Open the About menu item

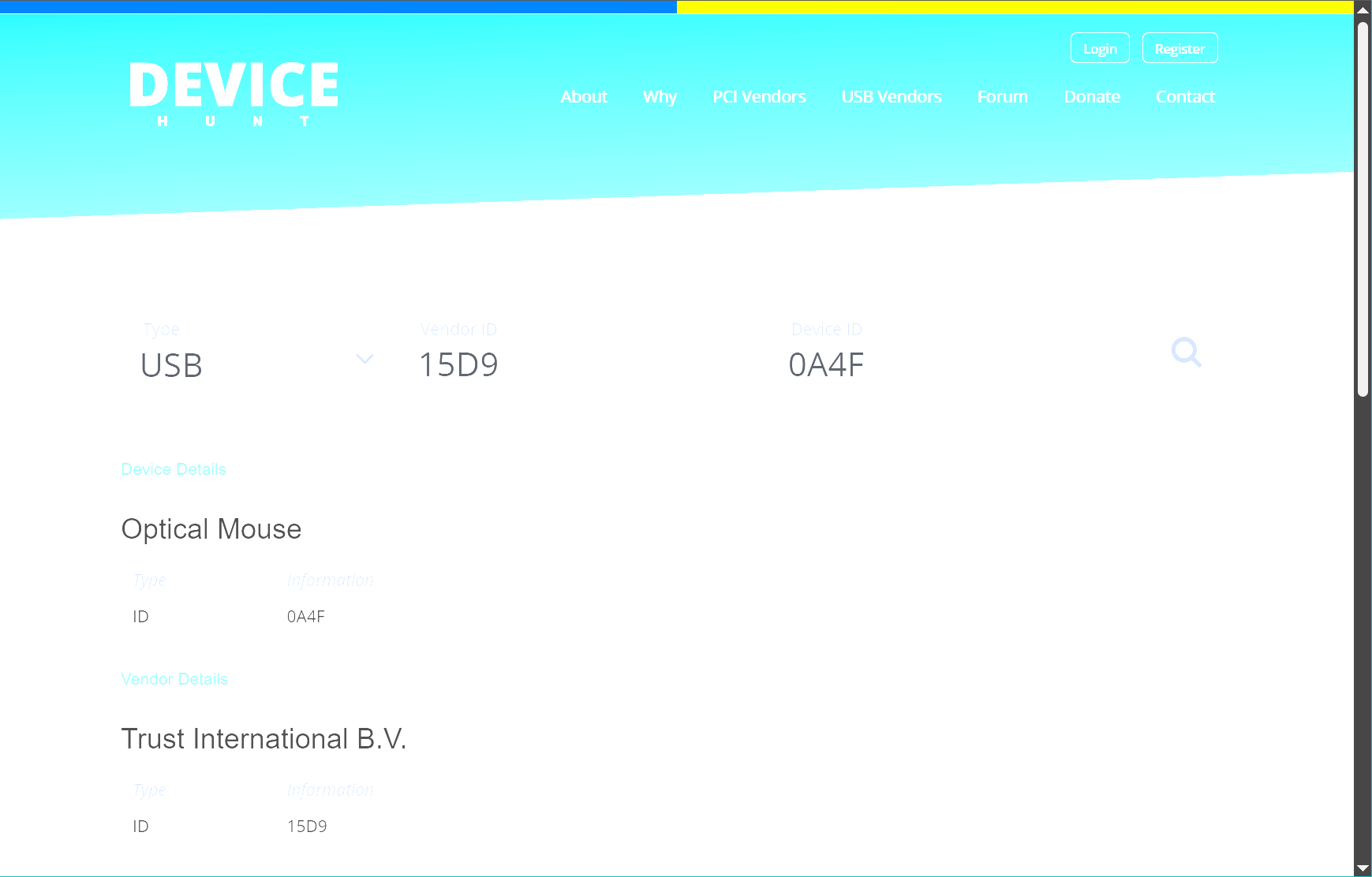[x=584, y=97]
